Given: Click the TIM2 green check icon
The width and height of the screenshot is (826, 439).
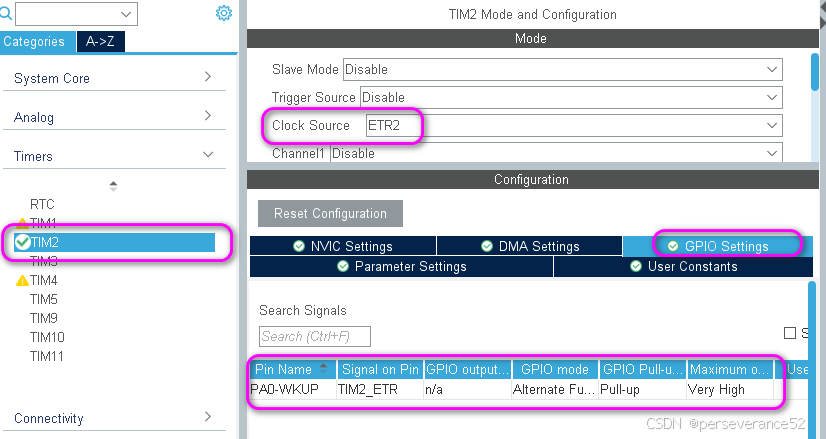Looking at the screenshot, I should tap(22, 242).
